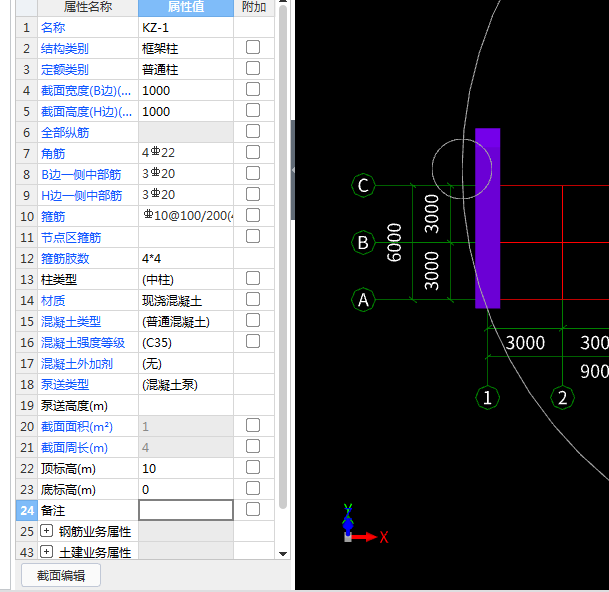Click the panel collapse arrow handle
Image resolution: width=609 pixels, height=592 pixels.
(x=293, y=170)
